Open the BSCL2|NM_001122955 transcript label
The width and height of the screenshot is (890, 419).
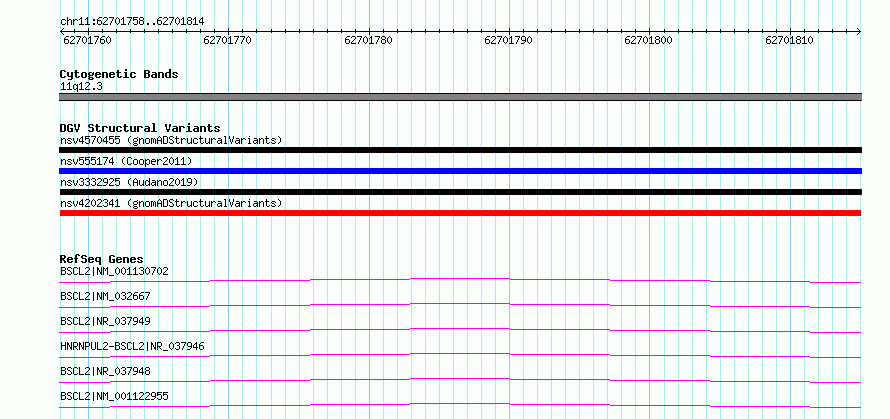pos(114,396)
